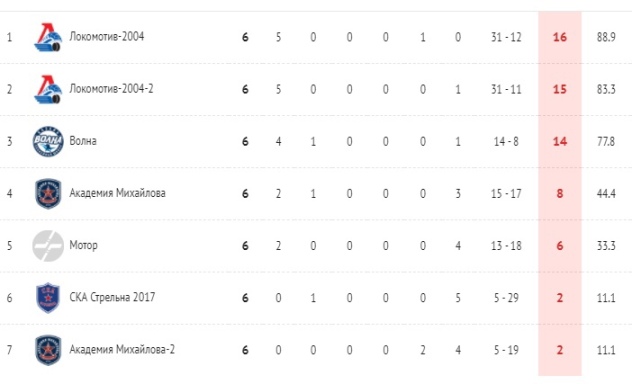This screenshot has width=632, height=384.
Task: Open the Локомотив-2004-2 team logo
Action: (x=48, y=89)
